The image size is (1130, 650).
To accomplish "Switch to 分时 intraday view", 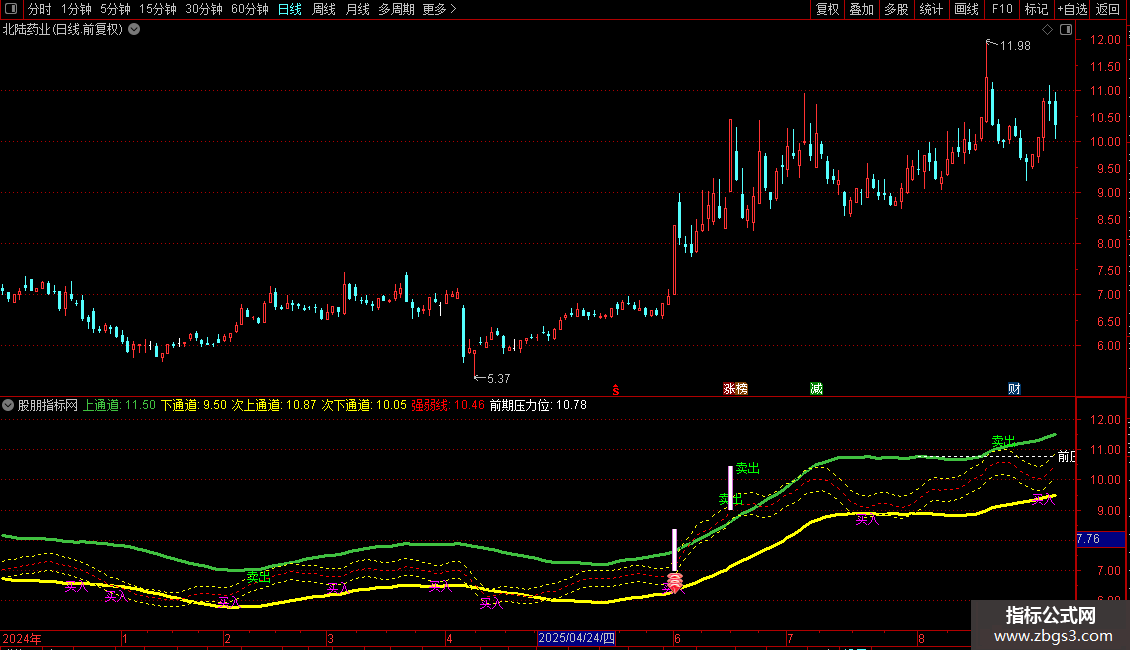I will coord(40,9).
